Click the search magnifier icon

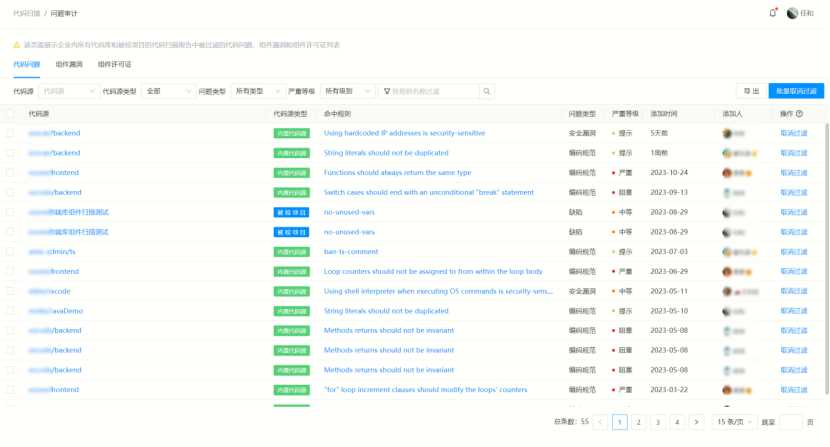pos(487,91)
